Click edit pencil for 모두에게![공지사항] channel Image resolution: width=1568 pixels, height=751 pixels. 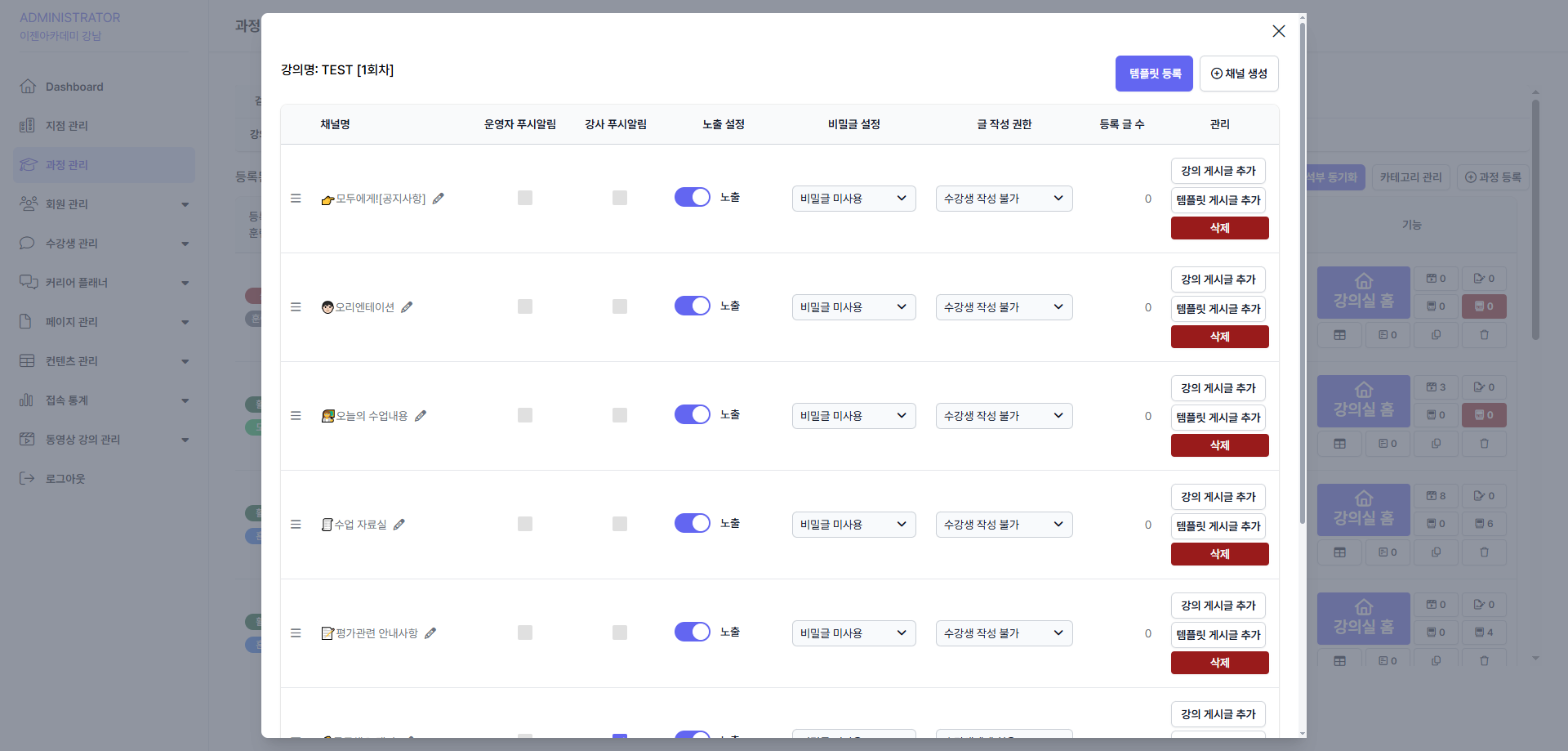pos(439,199)
